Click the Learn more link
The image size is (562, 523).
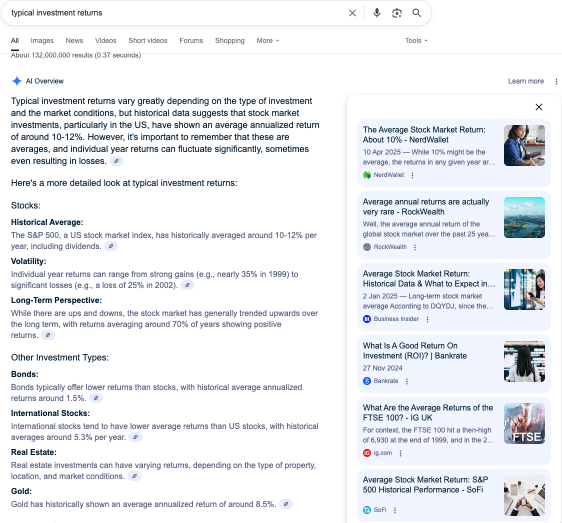tap(526, 81)
